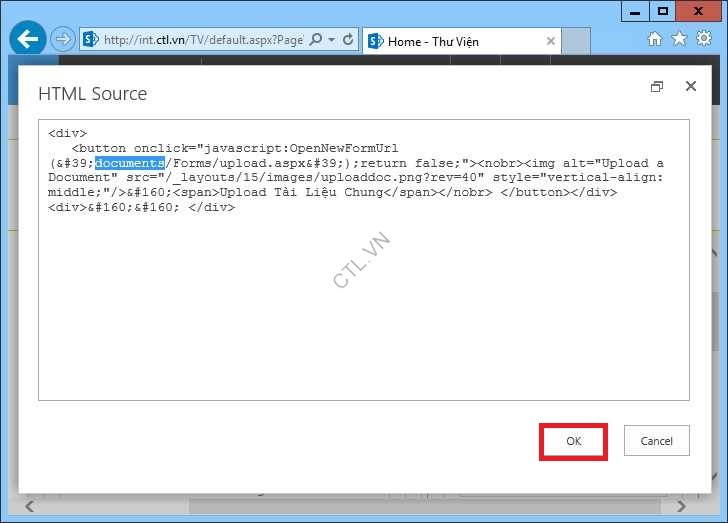Viewport: 728px width, 523px height.
Task: Click inside the HTML source text area
Action: pyautogui.click(x=363, y=300)
